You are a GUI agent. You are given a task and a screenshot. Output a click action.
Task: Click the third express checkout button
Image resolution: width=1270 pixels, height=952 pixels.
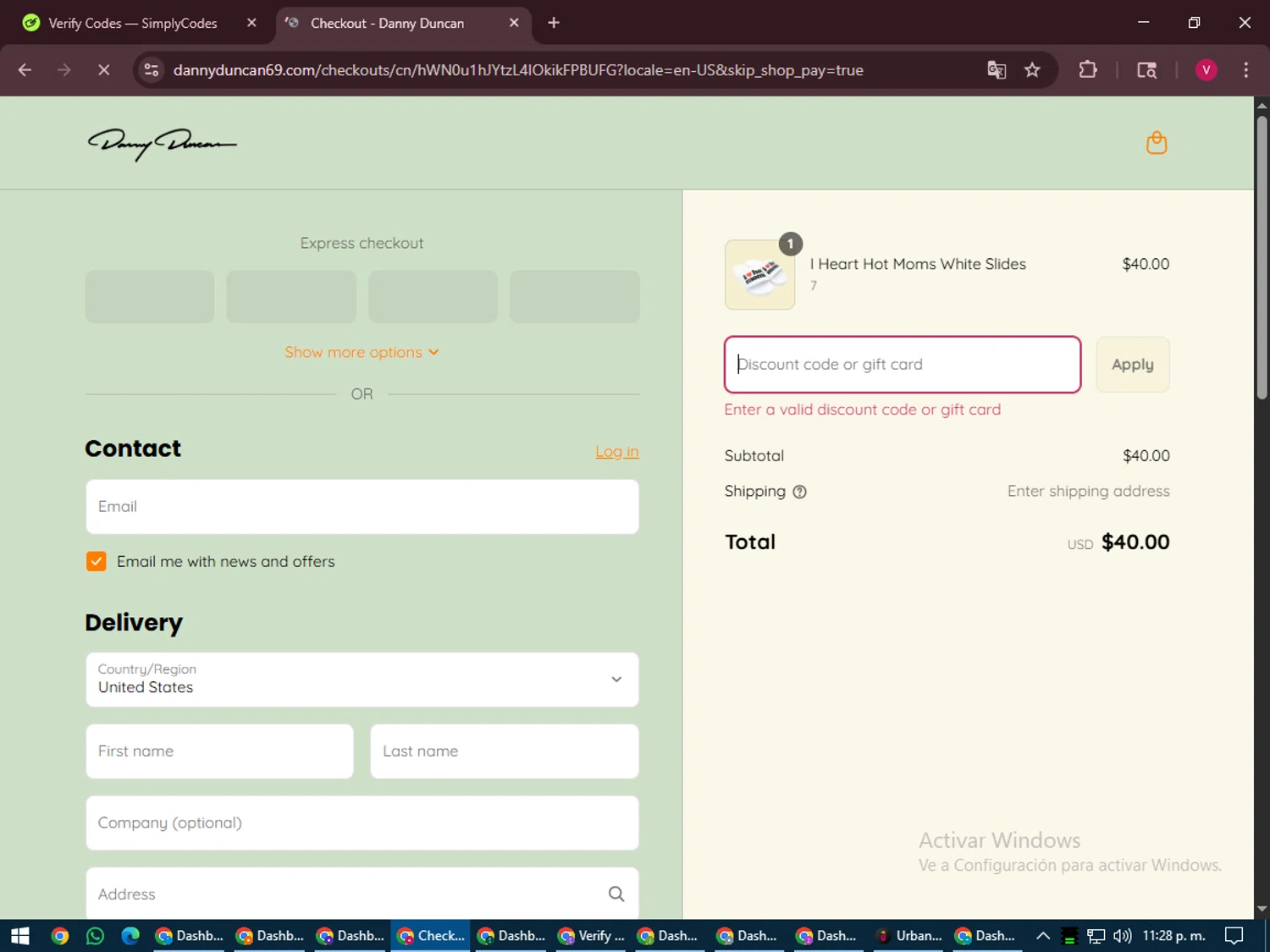[433, 296]
